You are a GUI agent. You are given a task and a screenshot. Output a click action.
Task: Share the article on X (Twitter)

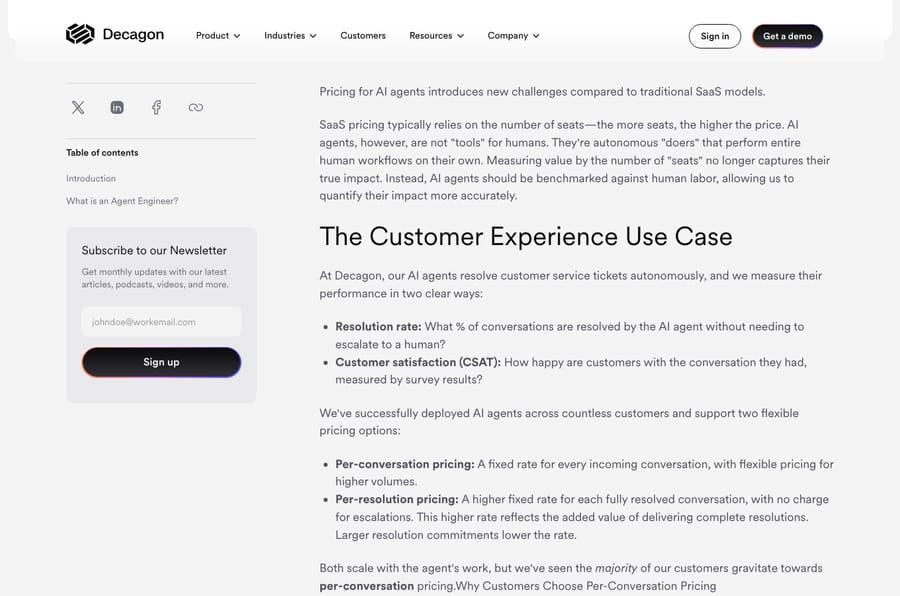click(x=78, y=107)
